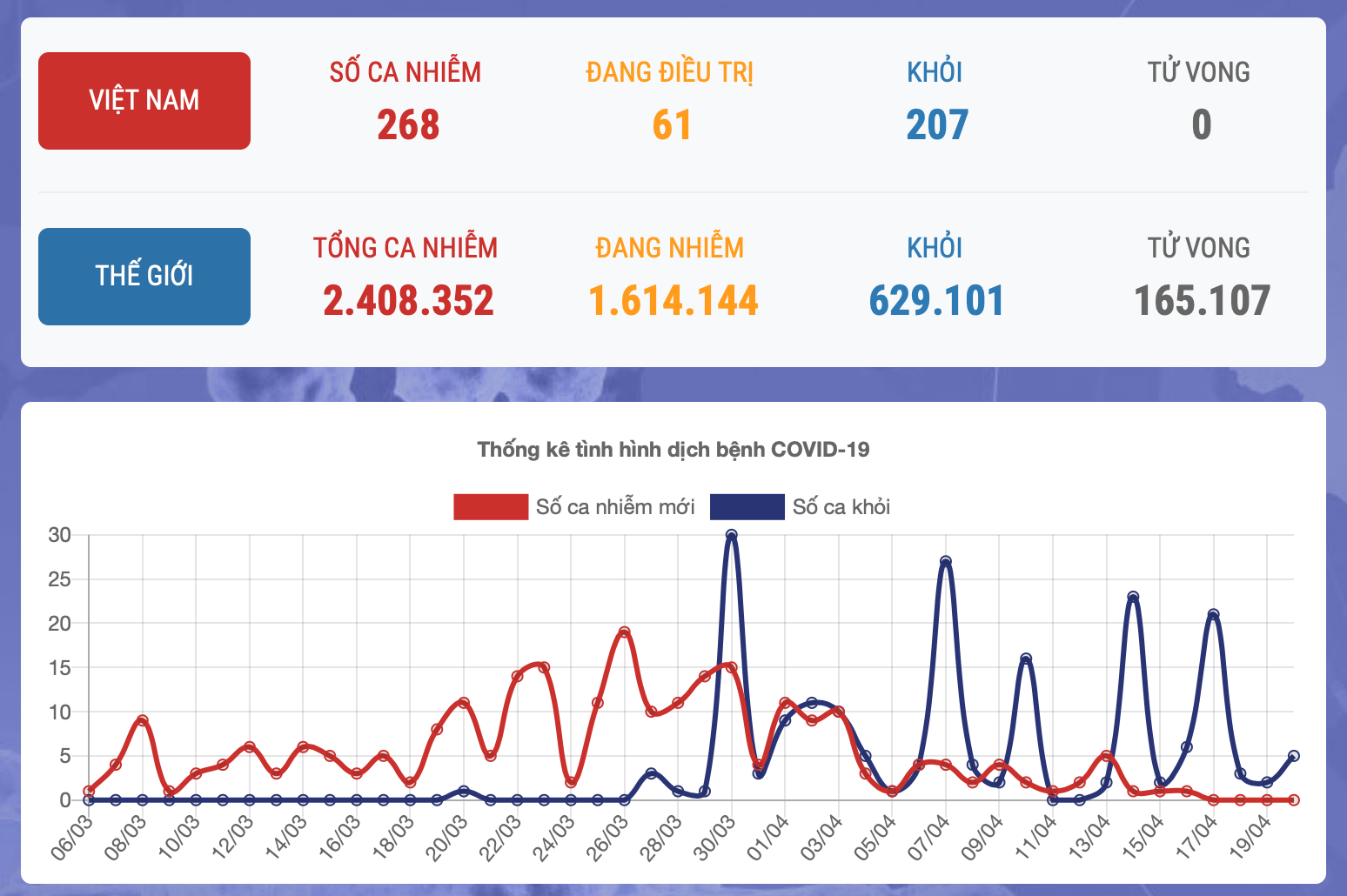Select the red data point at 08/03
Viewport: 1347px width, 896px height.
(143, 720)
